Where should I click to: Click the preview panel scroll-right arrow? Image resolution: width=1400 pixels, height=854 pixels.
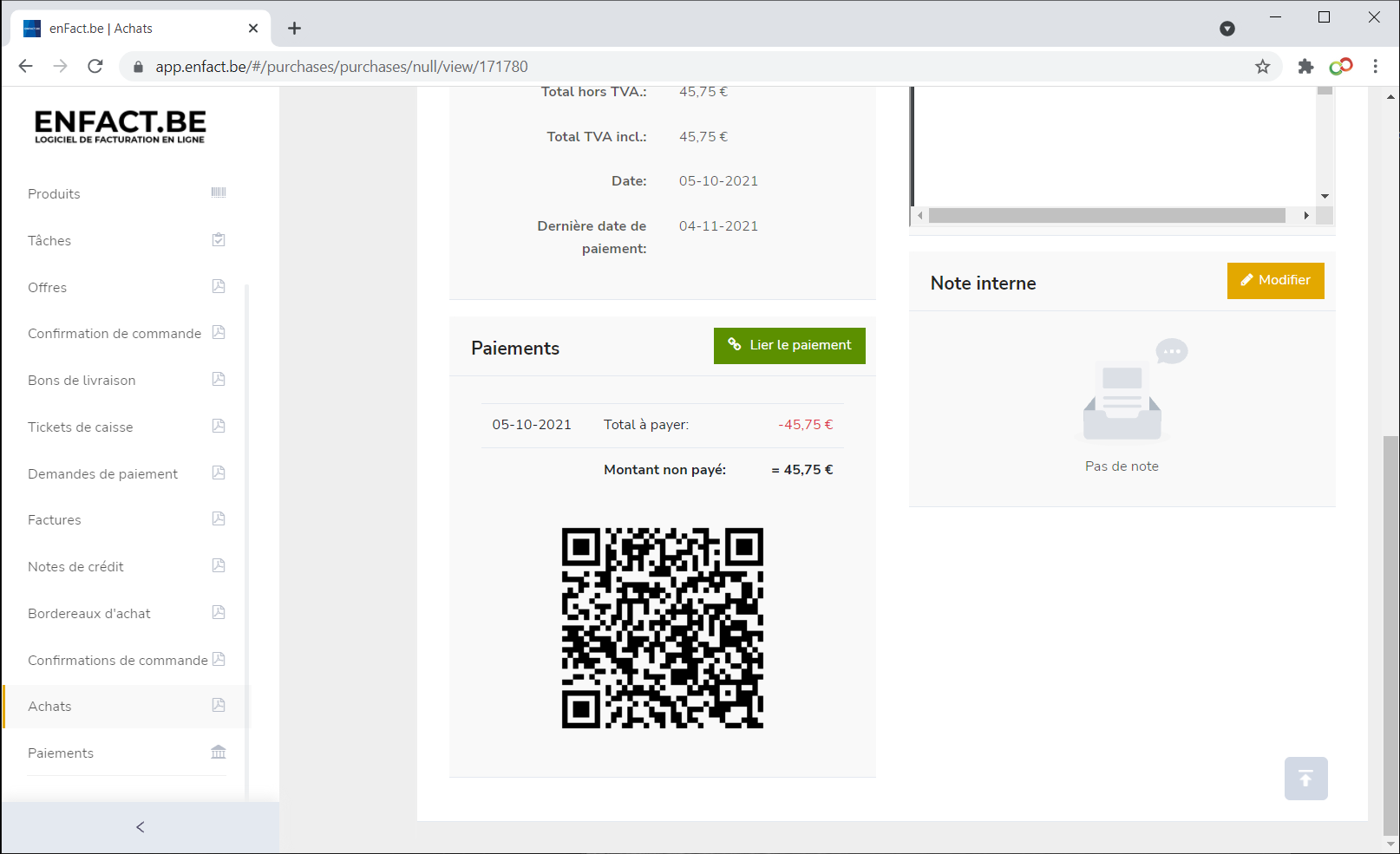pyautogui.click(x=1306, y=216)
